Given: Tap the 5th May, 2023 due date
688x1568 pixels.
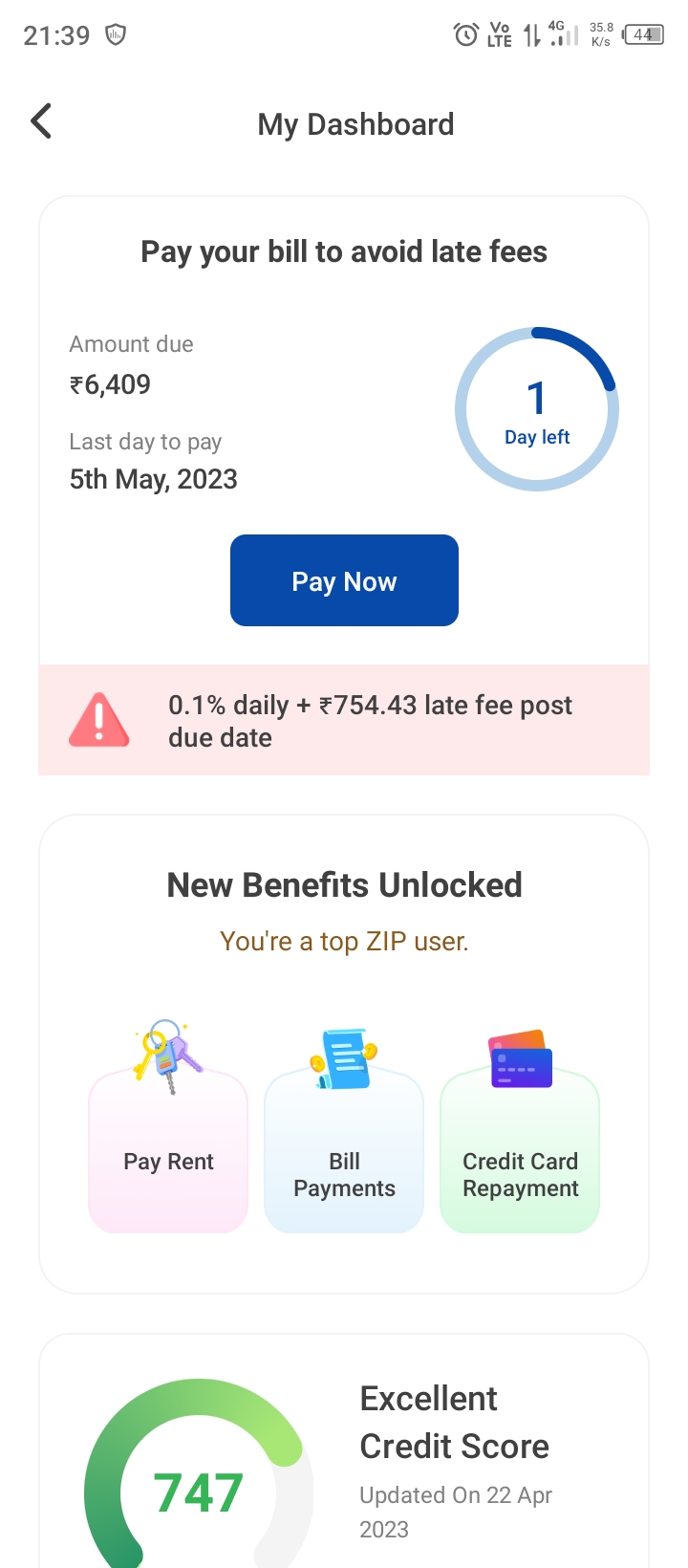Looking at the screenshot, I should pyautogui.click(x=153, y=479).
